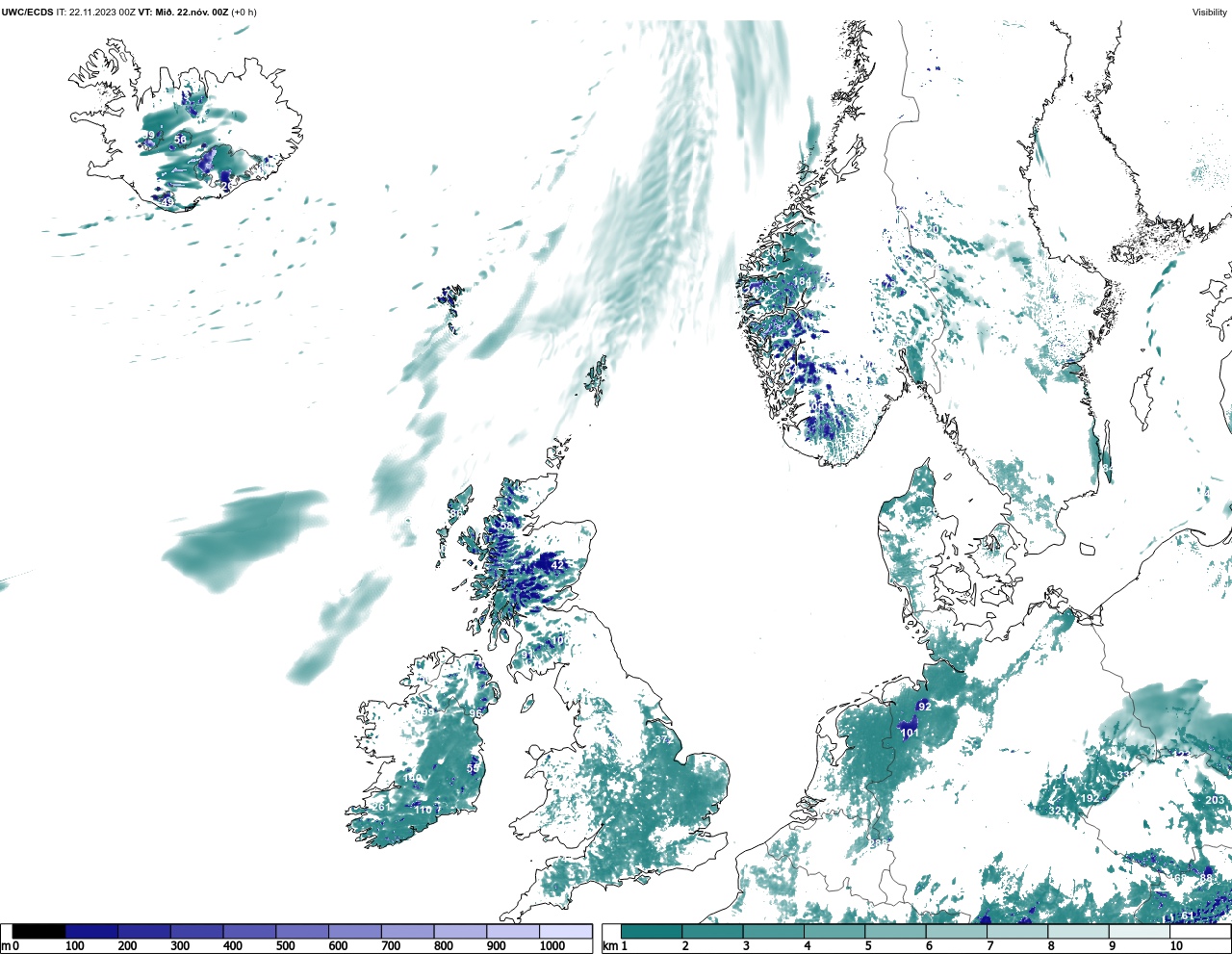
Task: Click the large teal patch over the Atlantic
Action: (244, 540)
